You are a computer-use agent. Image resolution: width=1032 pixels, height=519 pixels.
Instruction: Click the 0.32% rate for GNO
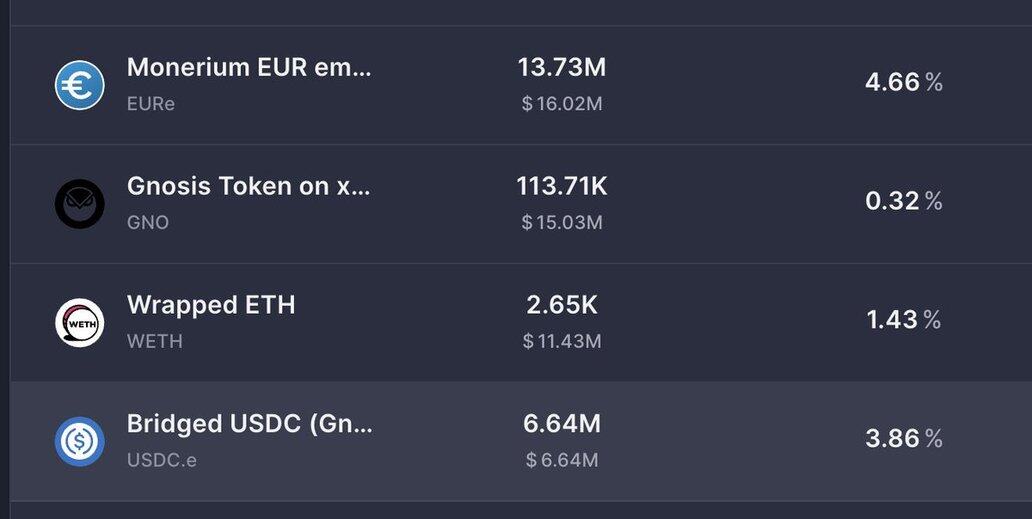pos(904,201)
